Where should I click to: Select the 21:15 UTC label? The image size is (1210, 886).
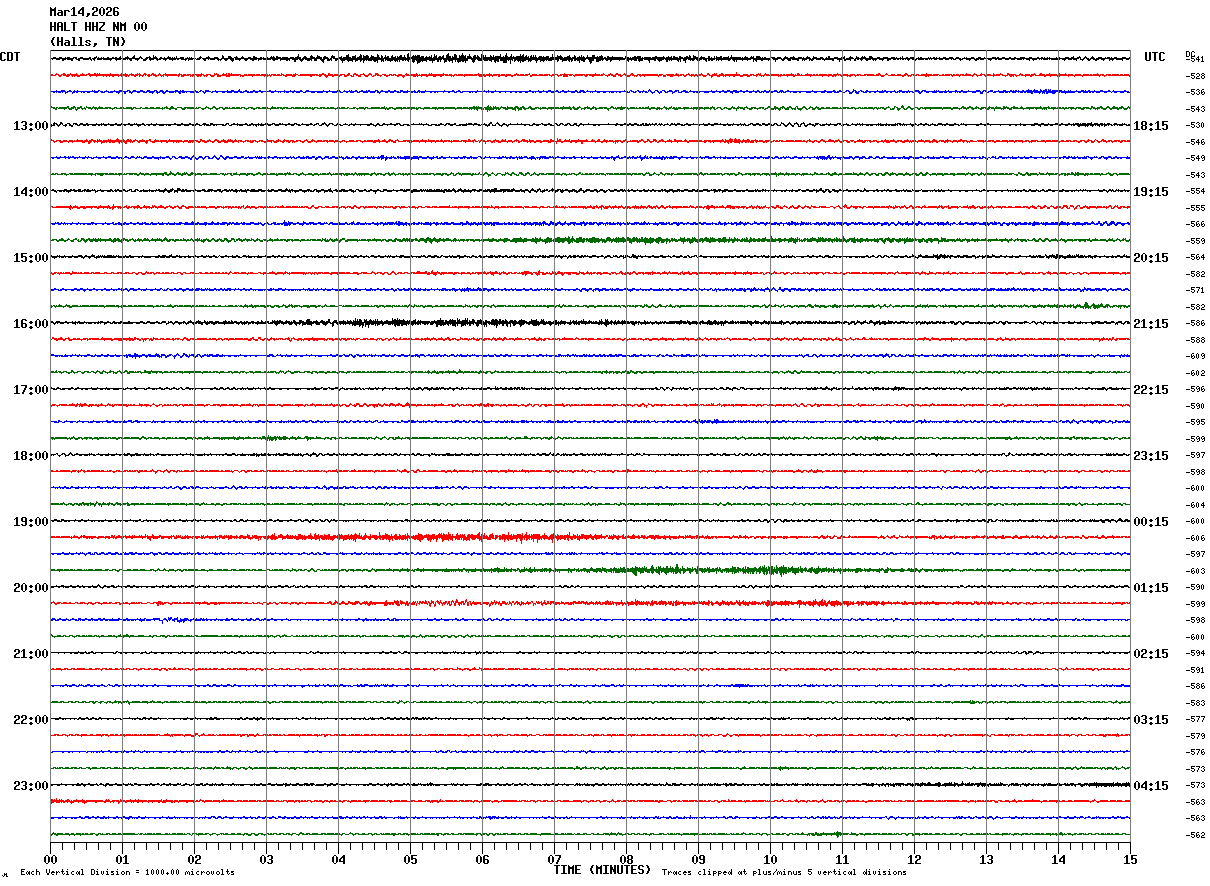1151,324
